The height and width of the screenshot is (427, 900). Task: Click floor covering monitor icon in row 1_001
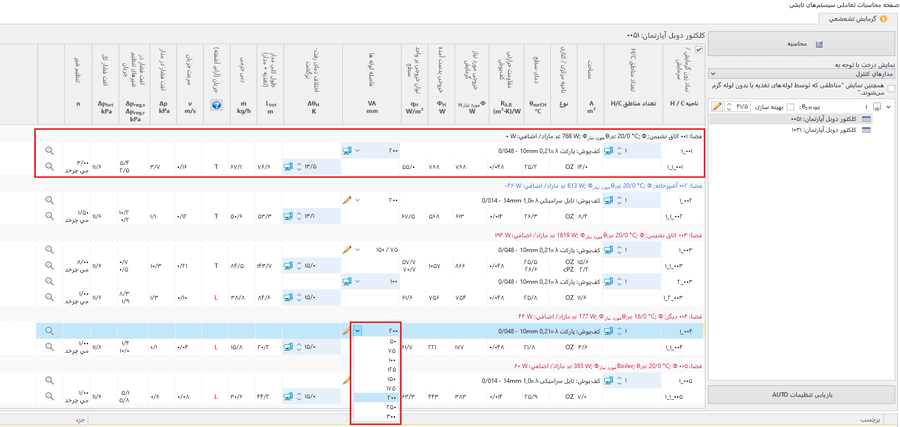point(608,151)
